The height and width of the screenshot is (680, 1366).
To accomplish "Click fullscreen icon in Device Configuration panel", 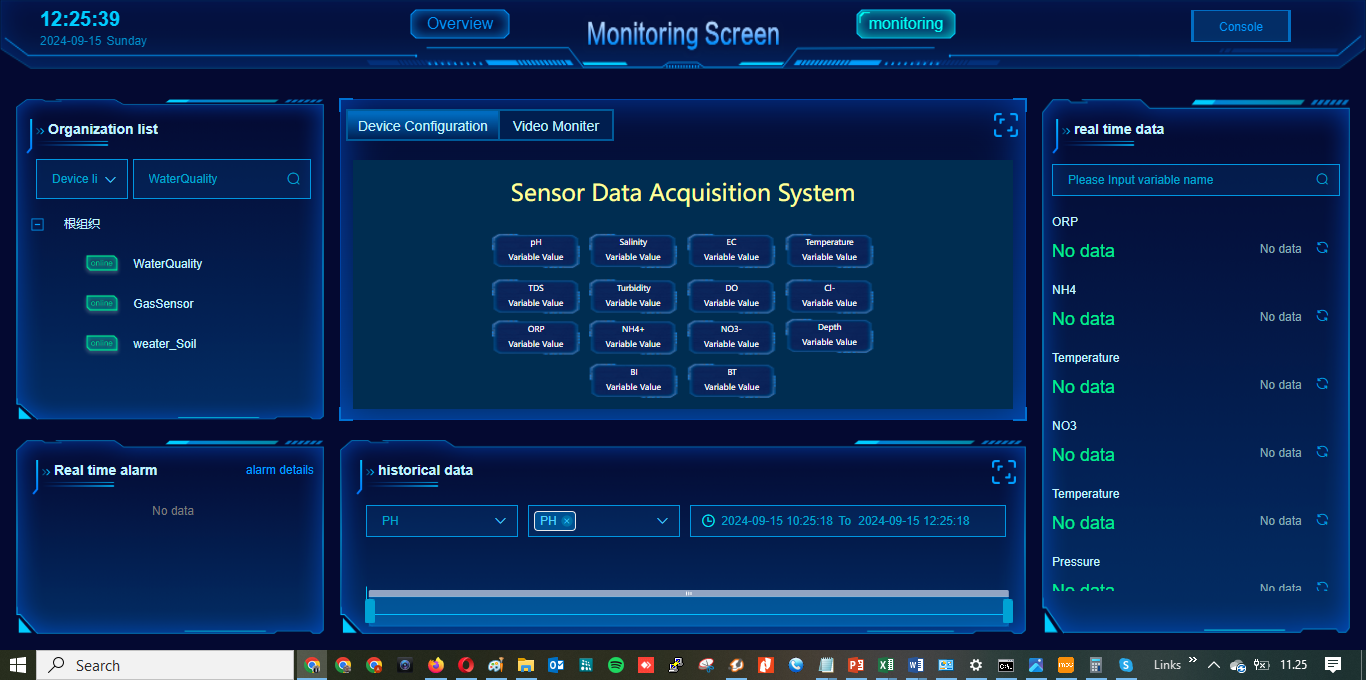I will pyautogui.click(x=1005, y=125).
